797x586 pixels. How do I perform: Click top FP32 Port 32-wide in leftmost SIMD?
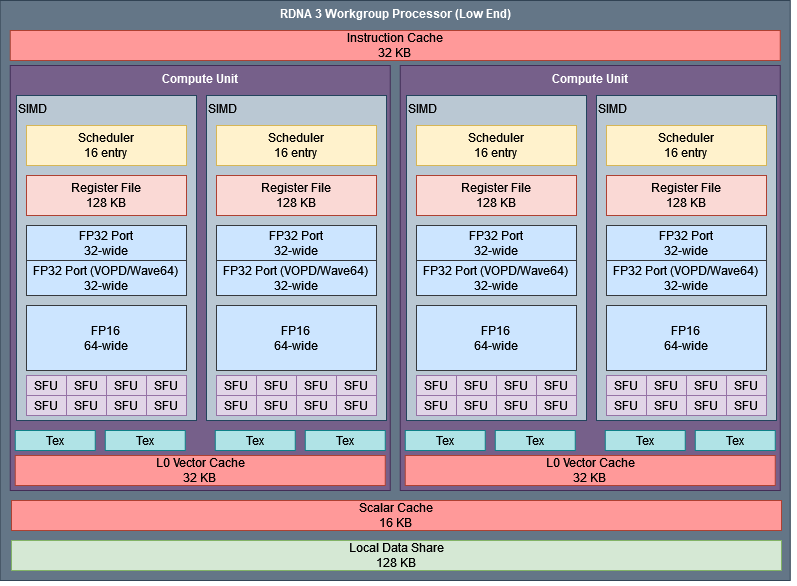pos(106,243)
